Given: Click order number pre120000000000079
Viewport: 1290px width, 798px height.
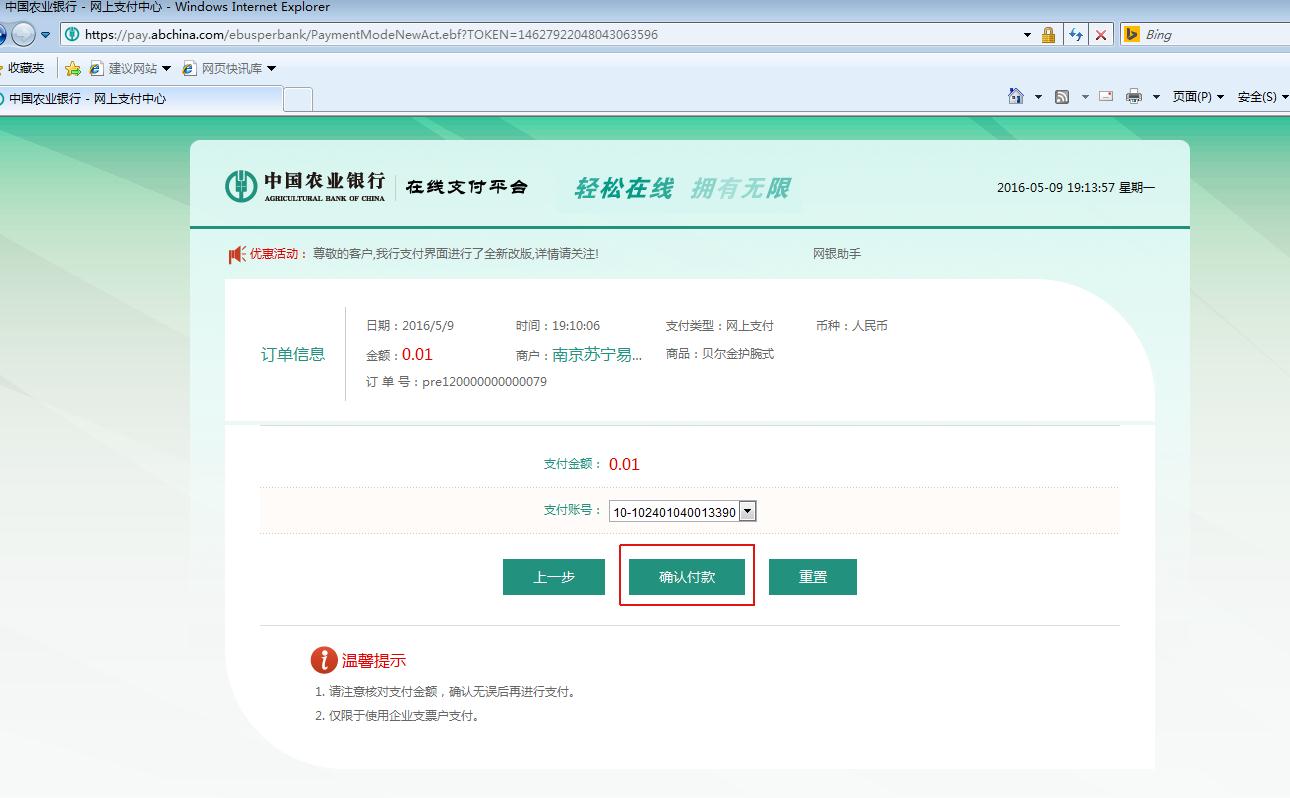Looking at the screenshot, I should [x=484, y=382].
